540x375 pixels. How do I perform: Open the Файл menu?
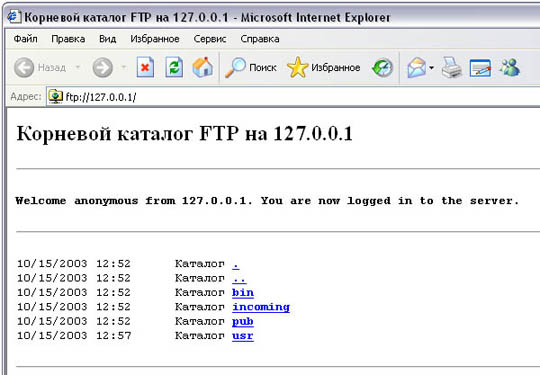(x=25, y=39)
